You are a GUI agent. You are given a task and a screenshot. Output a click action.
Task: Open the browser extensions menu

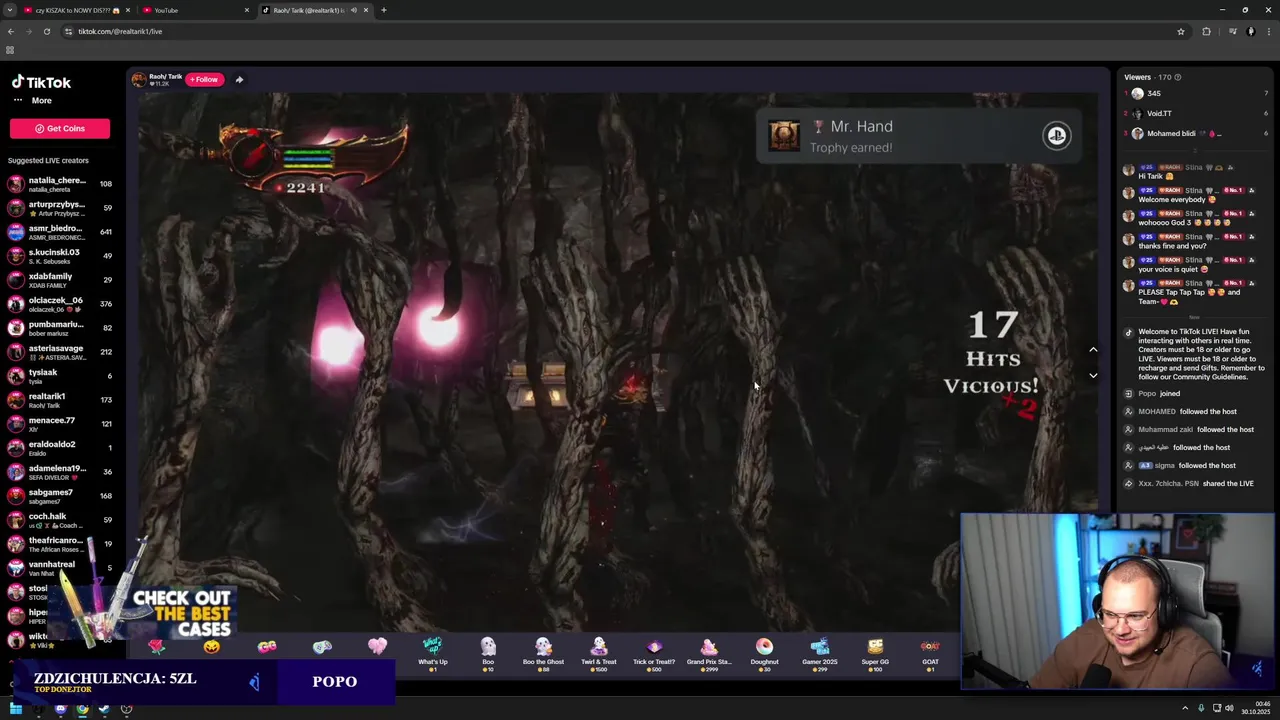[1206, 31]
